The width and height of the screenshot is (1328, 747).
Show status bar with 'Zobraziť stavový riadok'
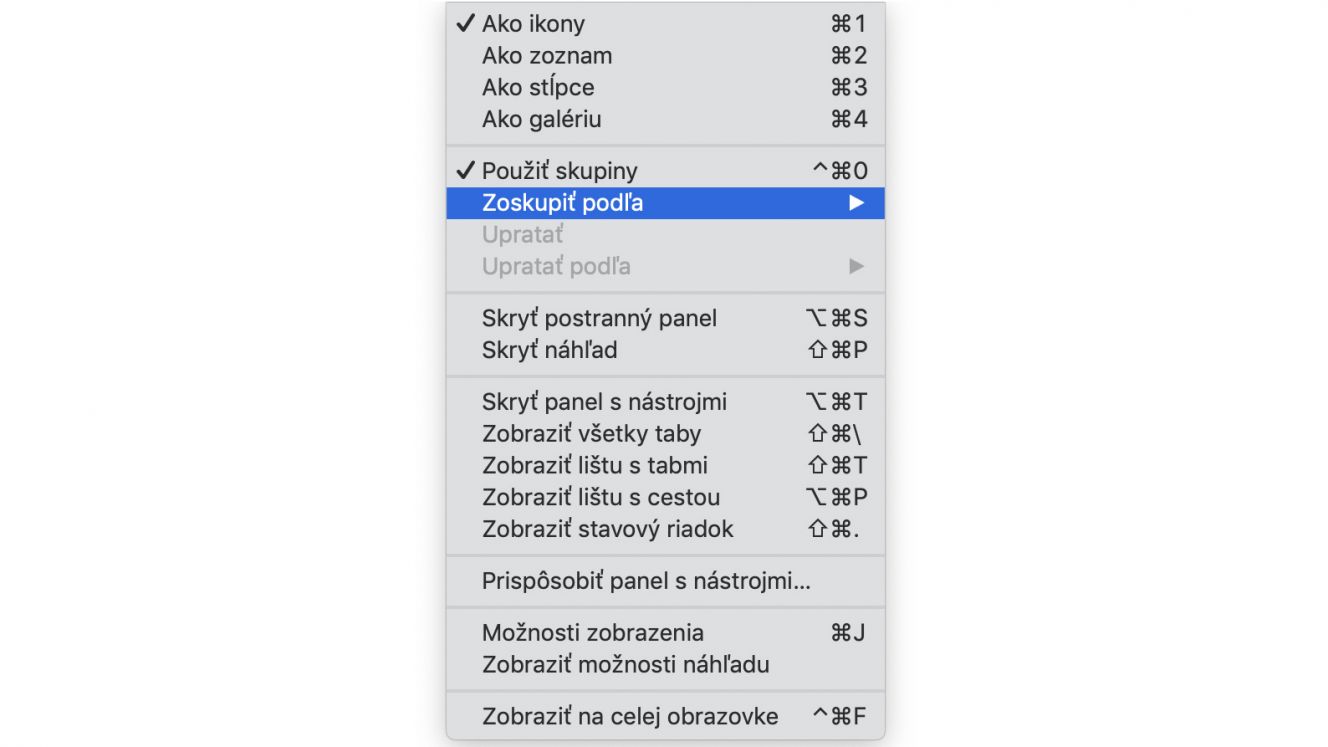click(x=665, y=530)
